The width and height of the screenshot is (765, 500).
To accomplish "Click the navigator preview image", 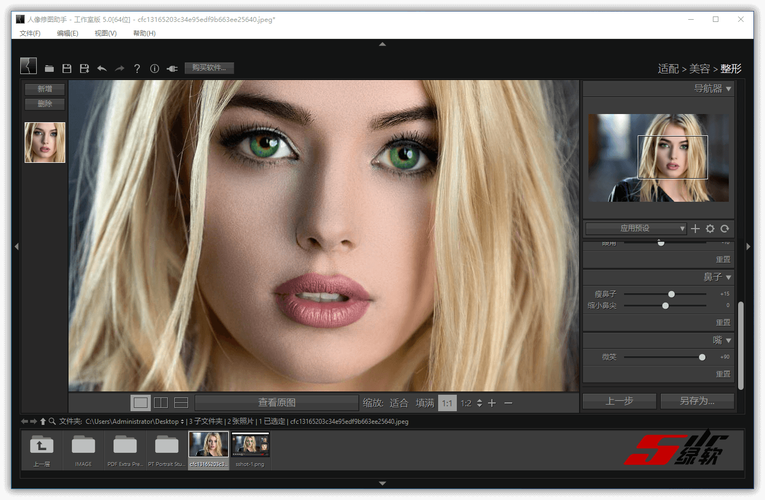I will click(x=658, y=158).
